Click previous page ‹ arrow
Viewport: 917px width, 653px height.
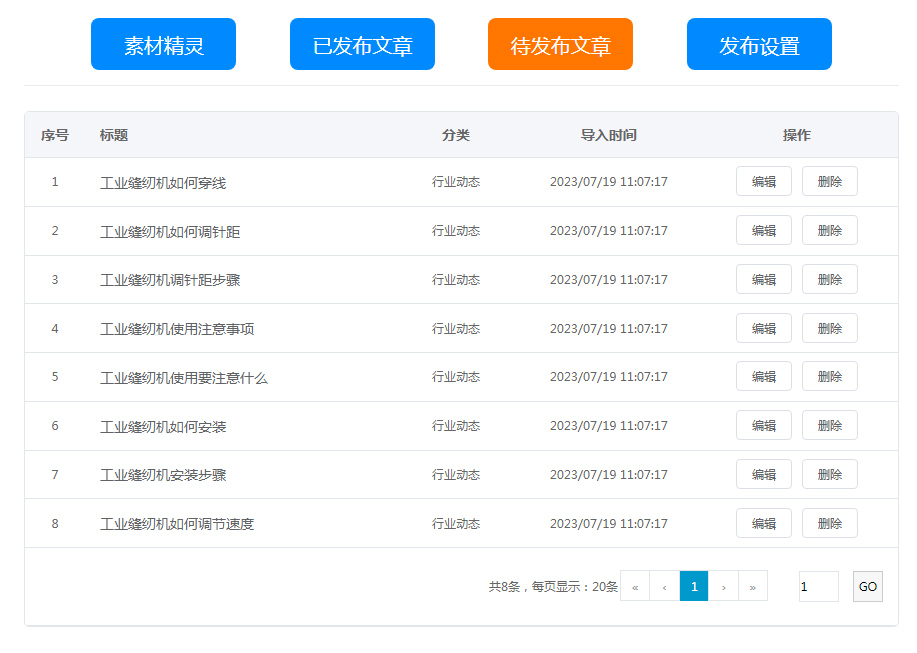(664, 586)
